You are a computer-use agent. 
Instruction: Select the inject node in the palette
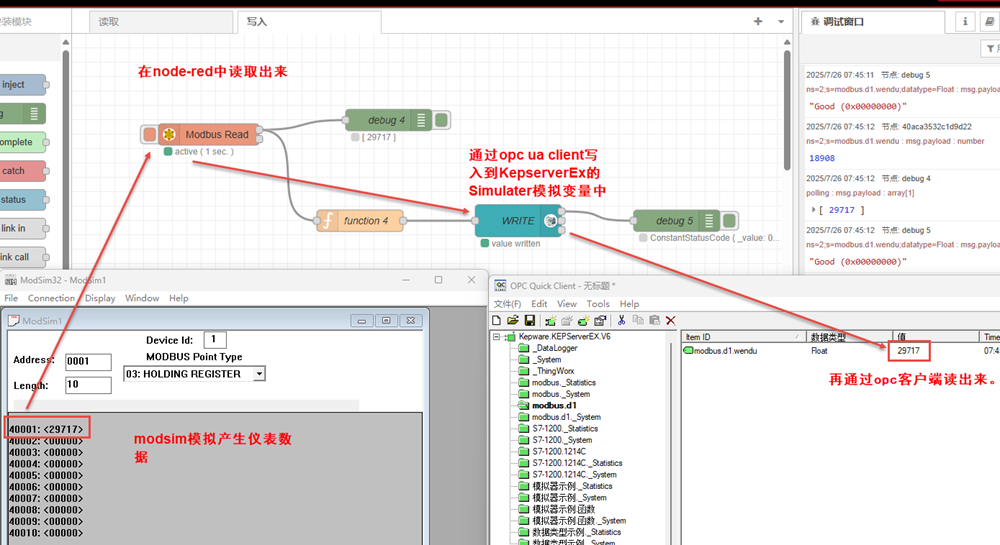click(x=22, y=85)
